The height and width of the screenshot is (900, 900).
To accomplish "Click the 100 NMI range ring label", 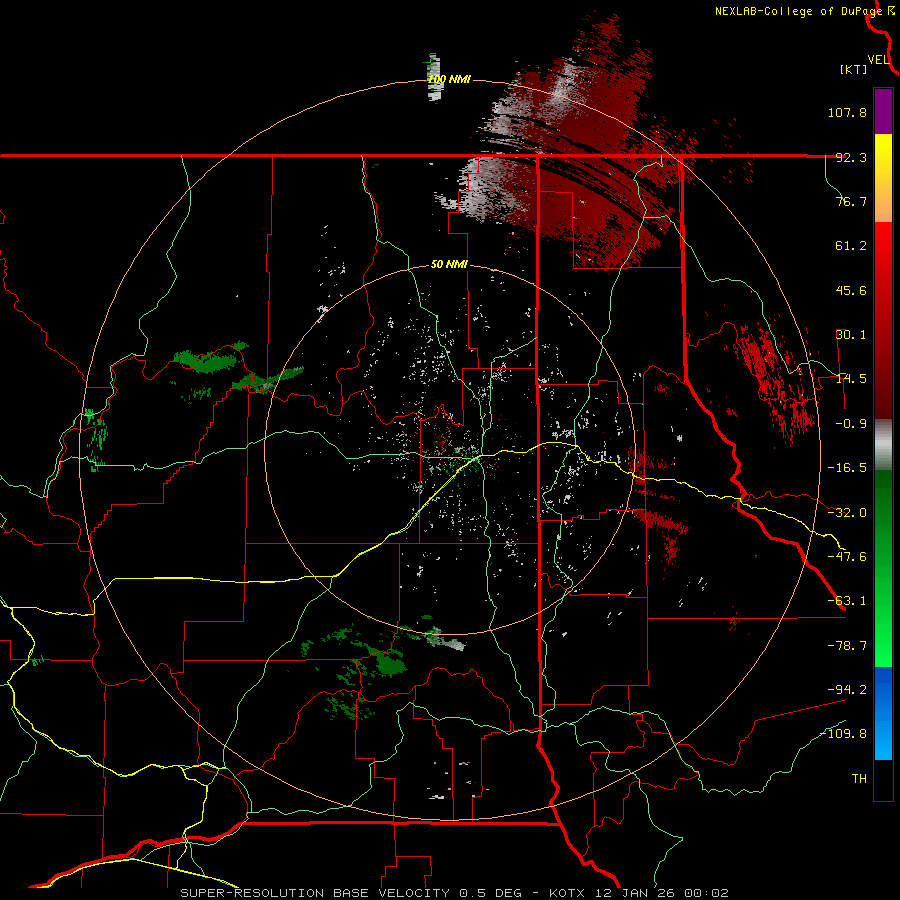I will (x=449, y=79).
